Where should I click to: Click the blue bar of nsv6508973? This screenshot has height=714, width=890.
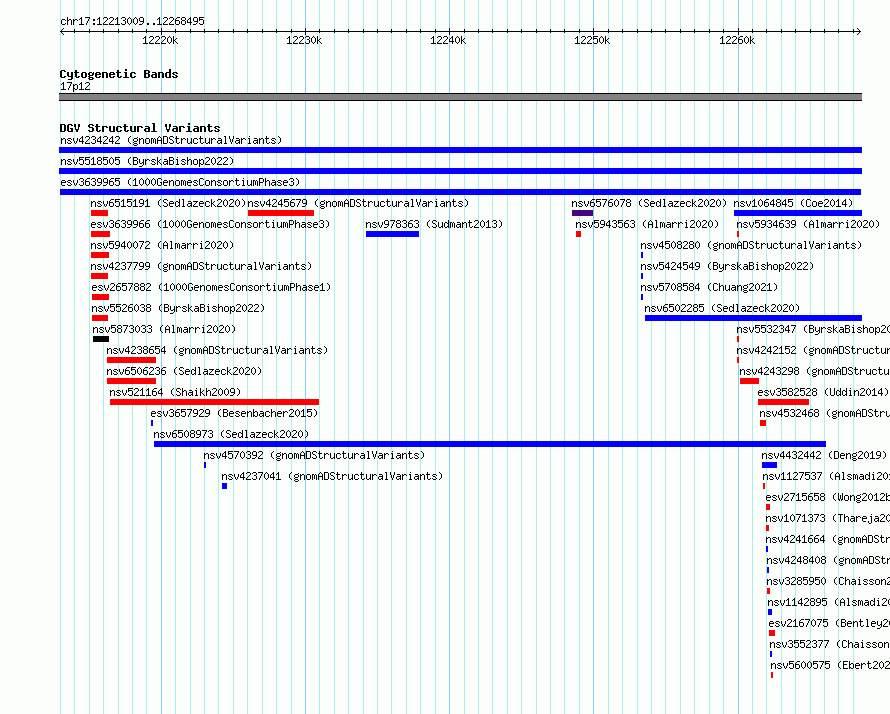pos(490,444)
